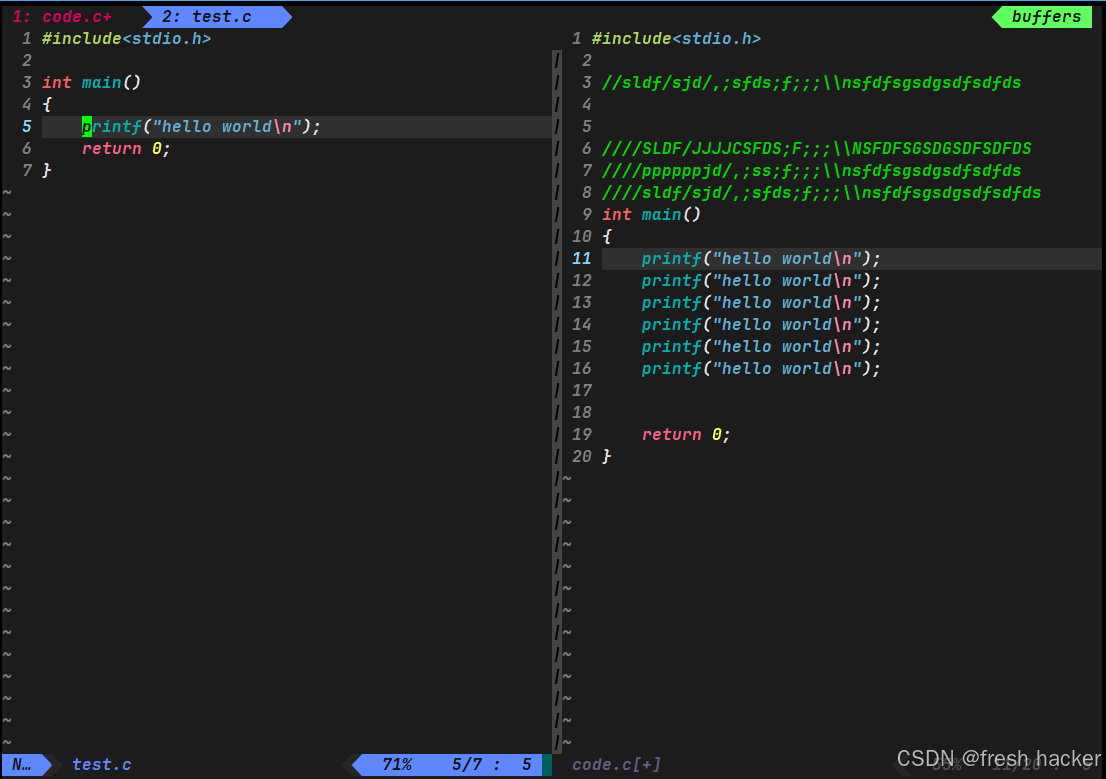1106x779 pixels.
Task: Click line number 20 in right gutter
Action: pos(581,457)
